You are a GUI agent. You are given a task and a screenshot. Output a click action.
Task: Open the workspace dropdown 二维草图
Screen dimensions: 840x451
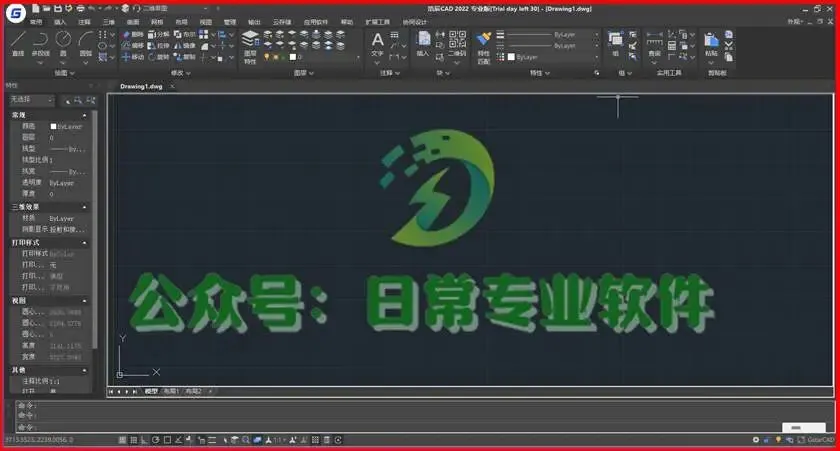coord(175,9)
